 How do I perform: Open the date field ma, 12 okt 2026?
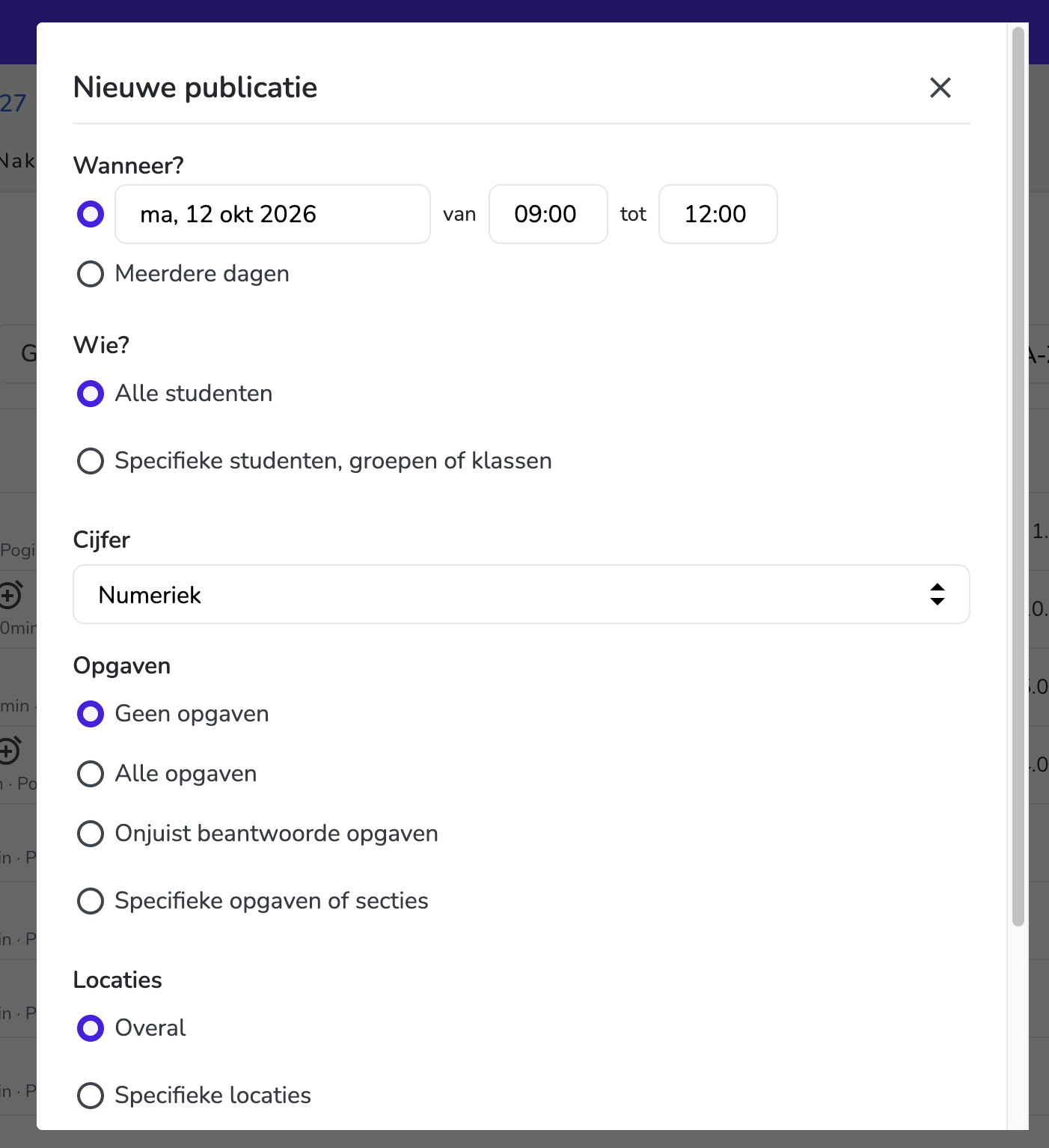tap(272, 214)
